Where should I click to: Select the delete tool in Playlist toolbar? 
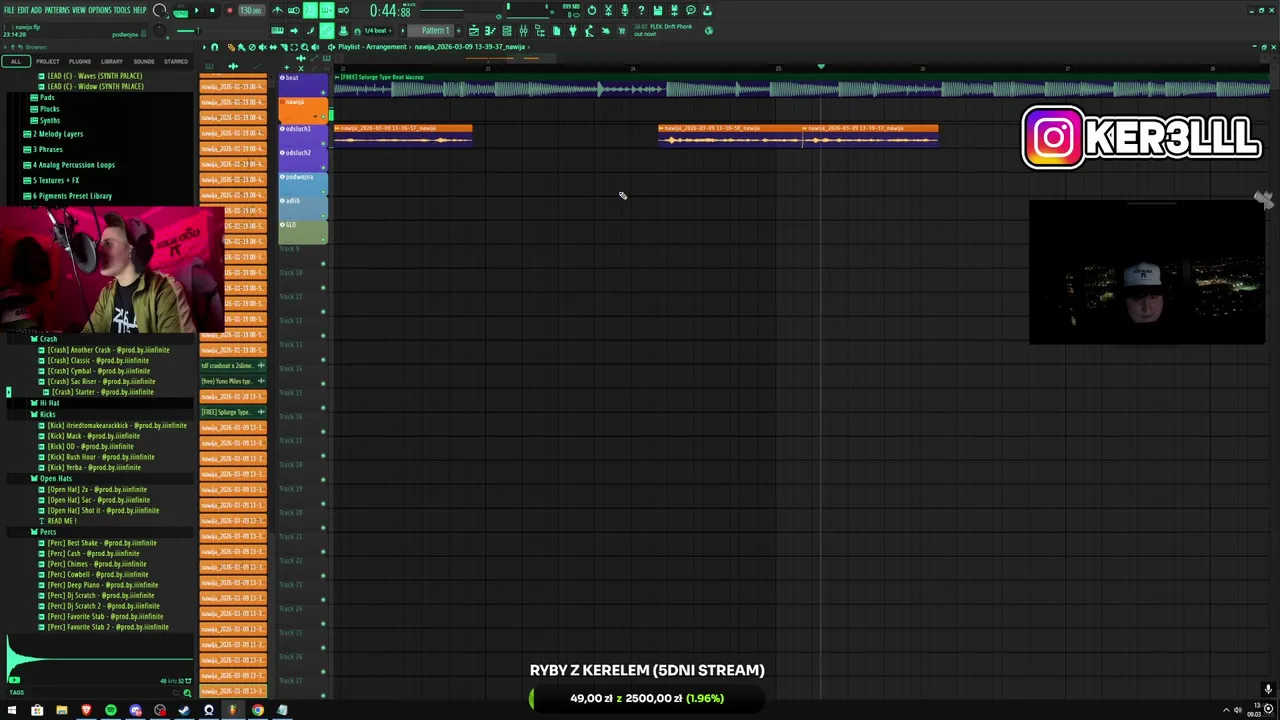pyautogui.click(x=252, y=47)
